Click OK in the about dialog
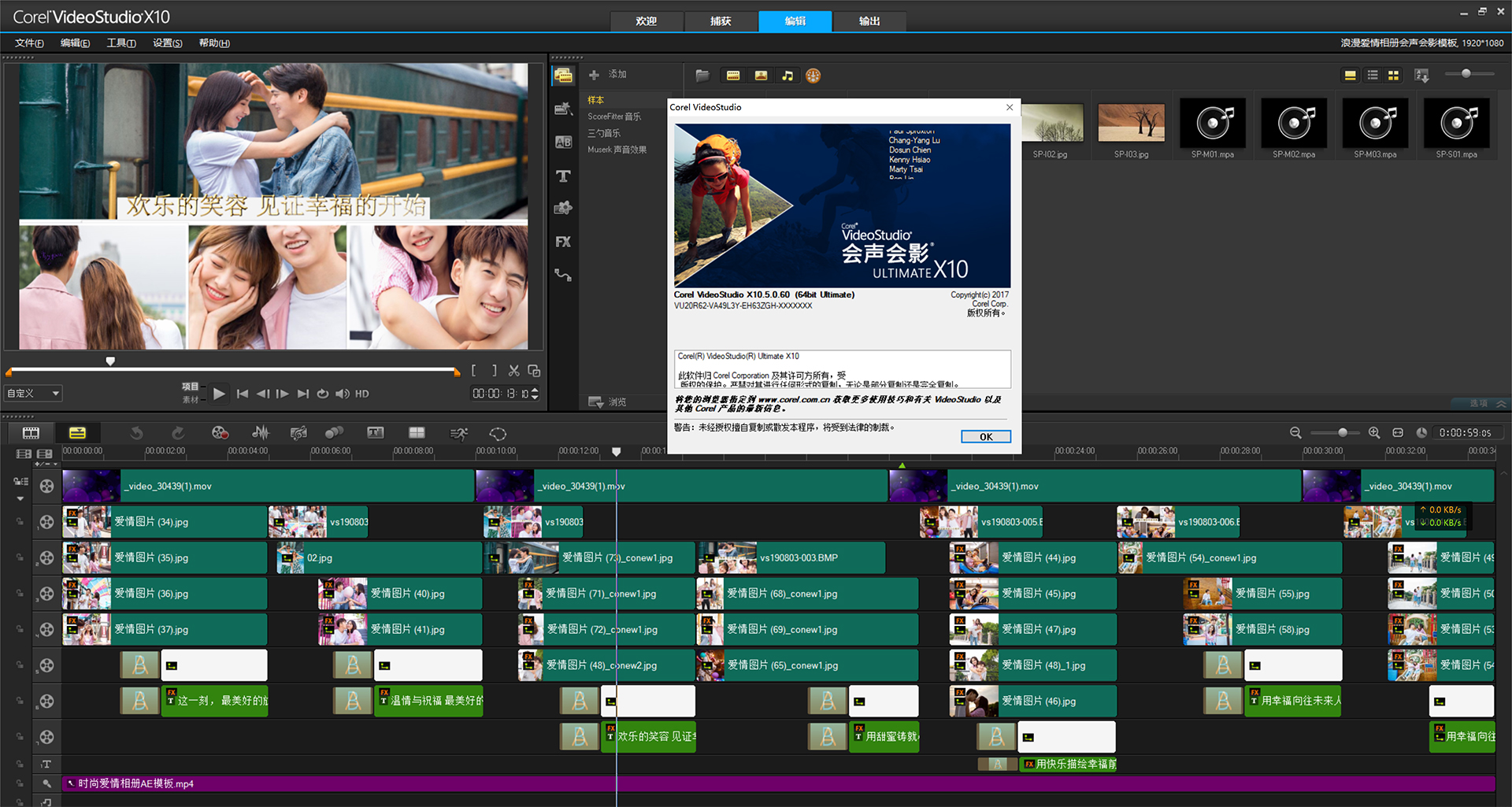The height and width of the screenshot is (807, 1512). [985, 437]
